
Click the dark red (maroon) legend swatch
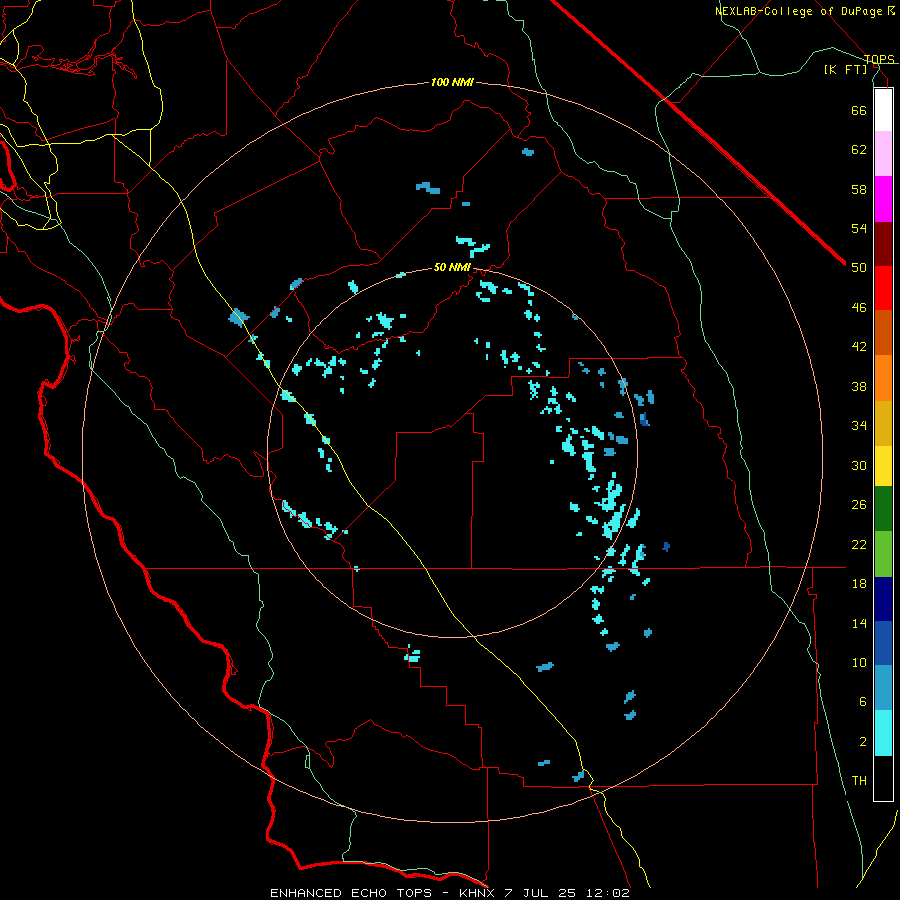coord(883,245)
